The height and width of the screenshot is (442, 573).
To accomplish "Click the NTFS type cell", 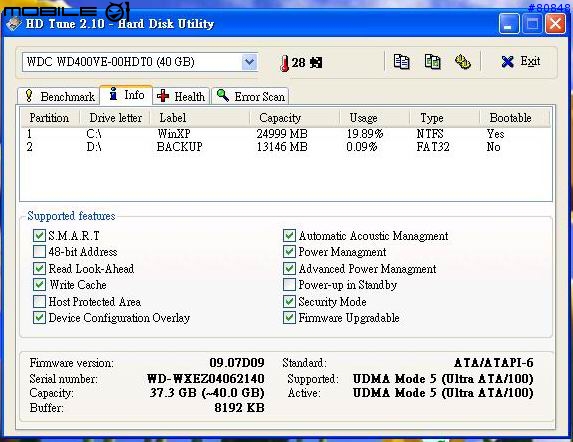I will pyautogui.click(x=430, y=134).
